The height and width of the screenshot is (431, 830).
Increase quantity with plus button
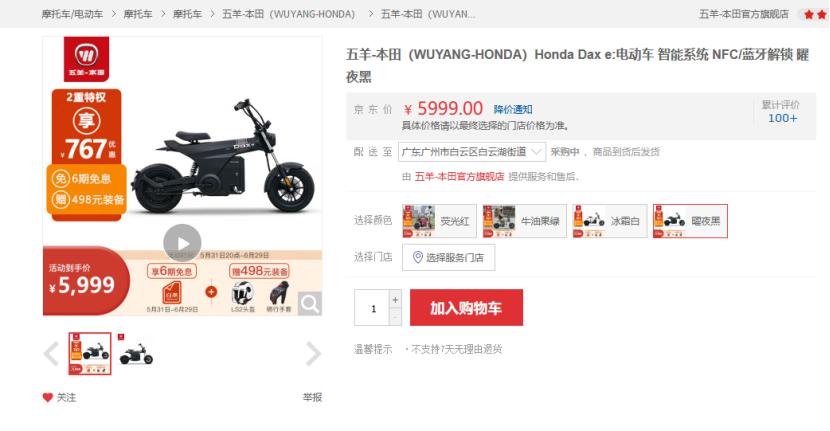point(395,300)
